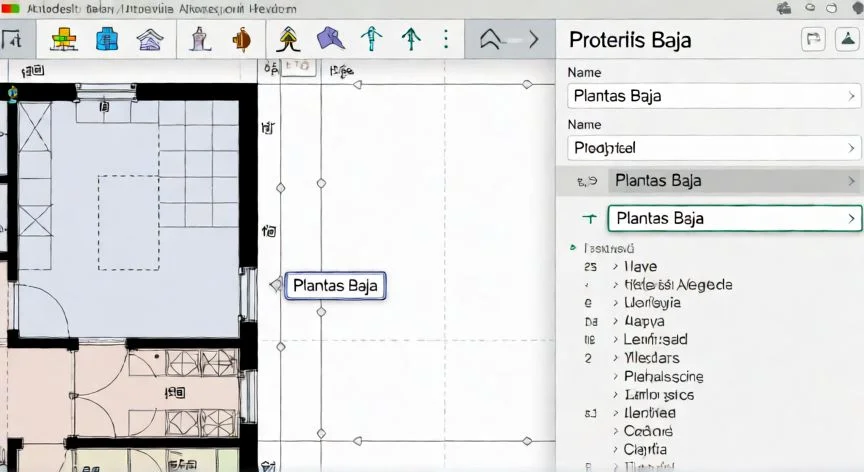Click the 'Uorfeyia' row label
This screenshot has width=864, height=472.
pyautogui.click(x=652, y=303)
